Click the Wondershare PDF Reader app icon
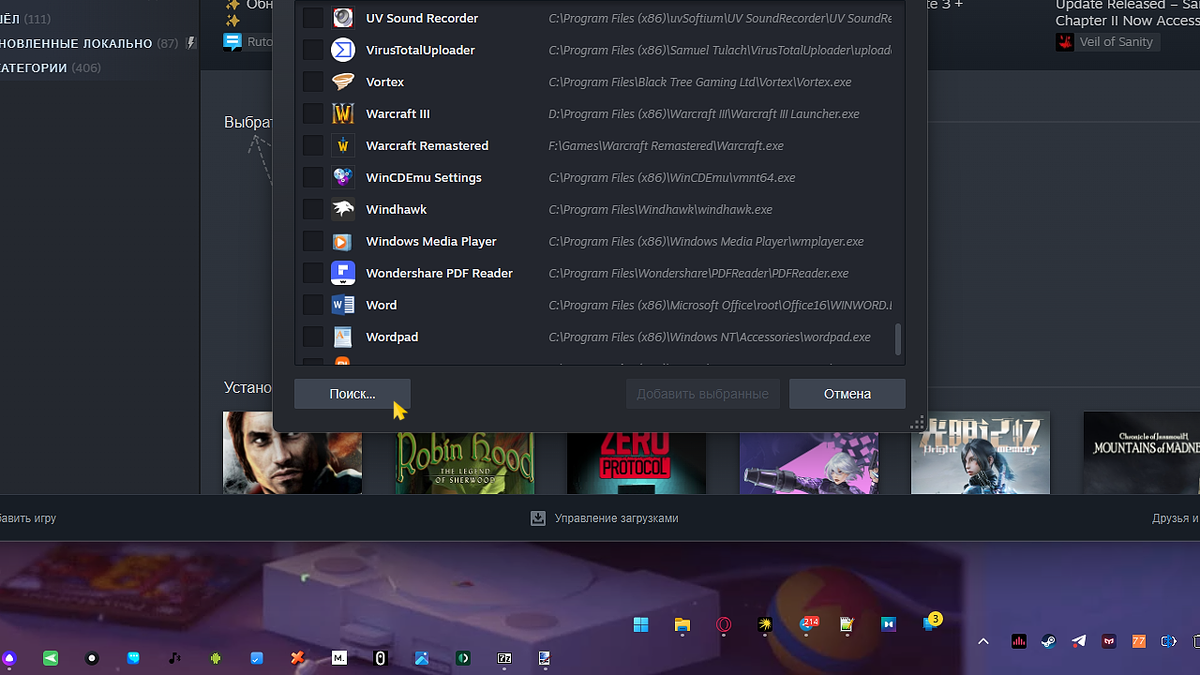 pos(343,273)
